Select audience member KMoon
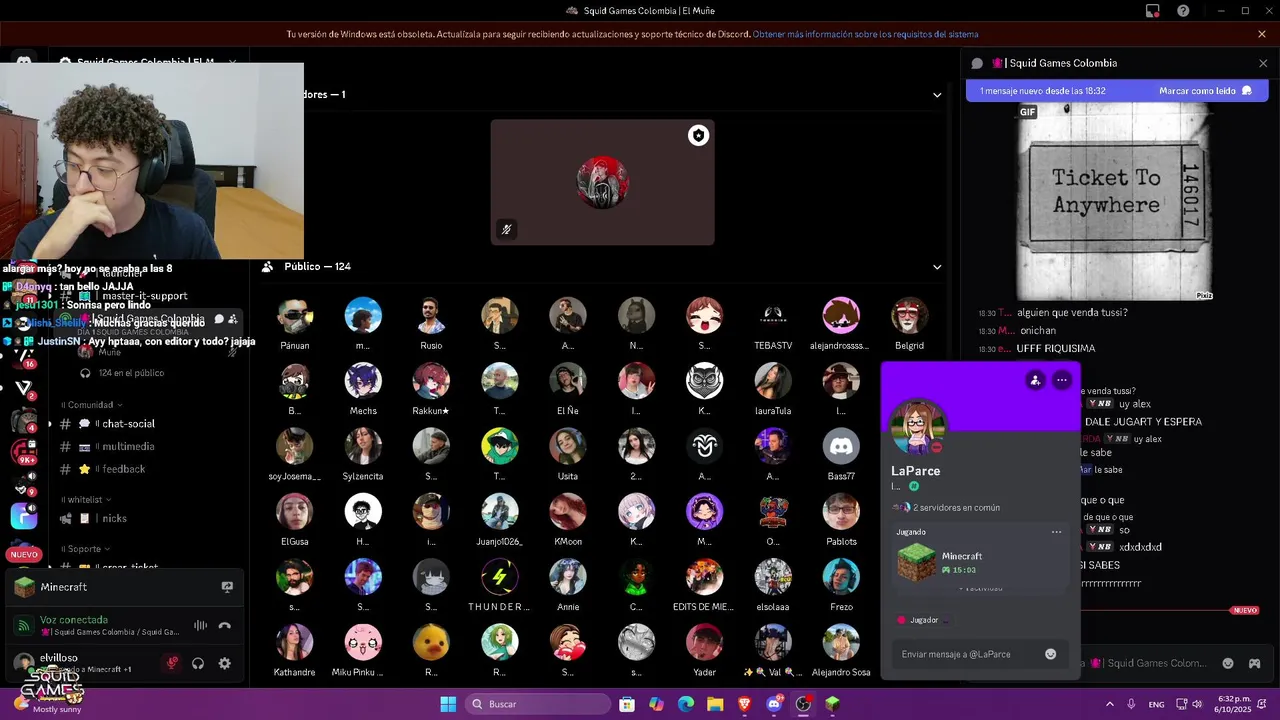This screenshot has height=720, width=1280. coord(568,520)
